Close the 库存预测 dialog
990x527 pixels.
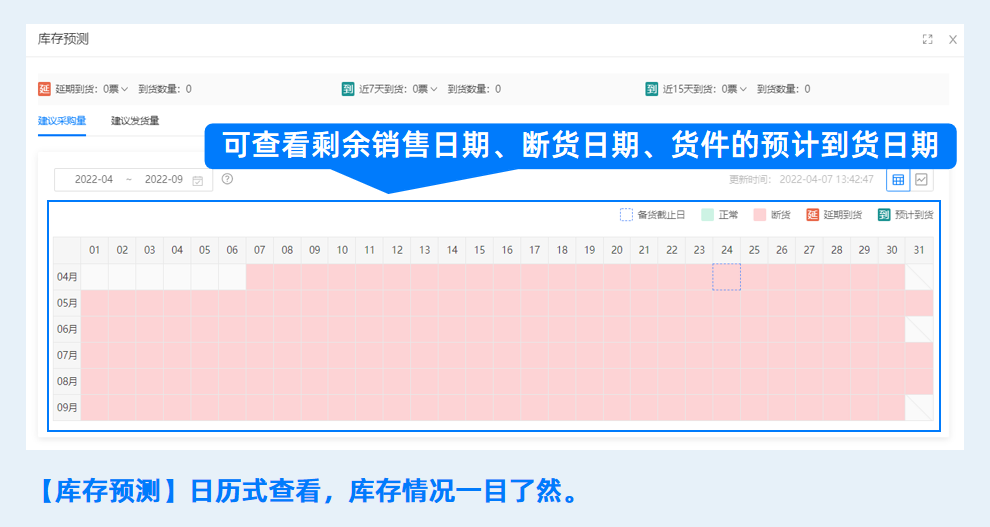(953, 40)
